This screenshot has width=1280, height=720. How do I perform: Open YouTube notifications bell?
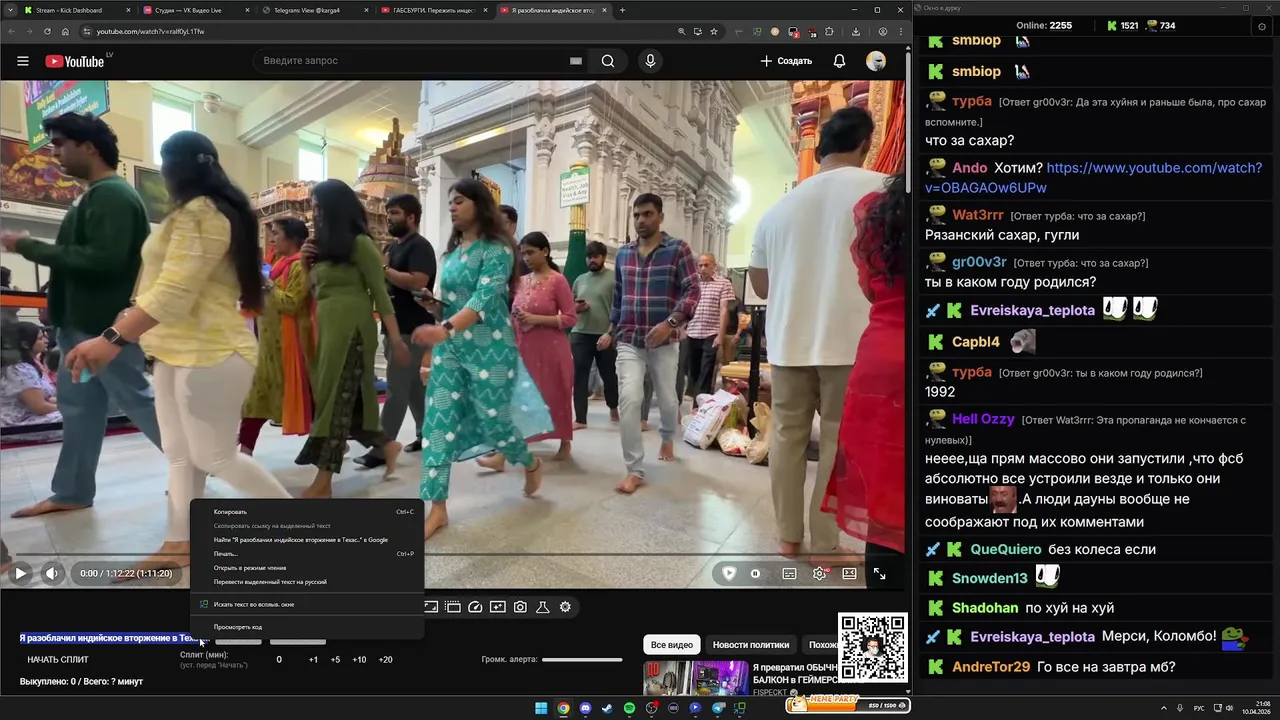(x=839, y=61)
